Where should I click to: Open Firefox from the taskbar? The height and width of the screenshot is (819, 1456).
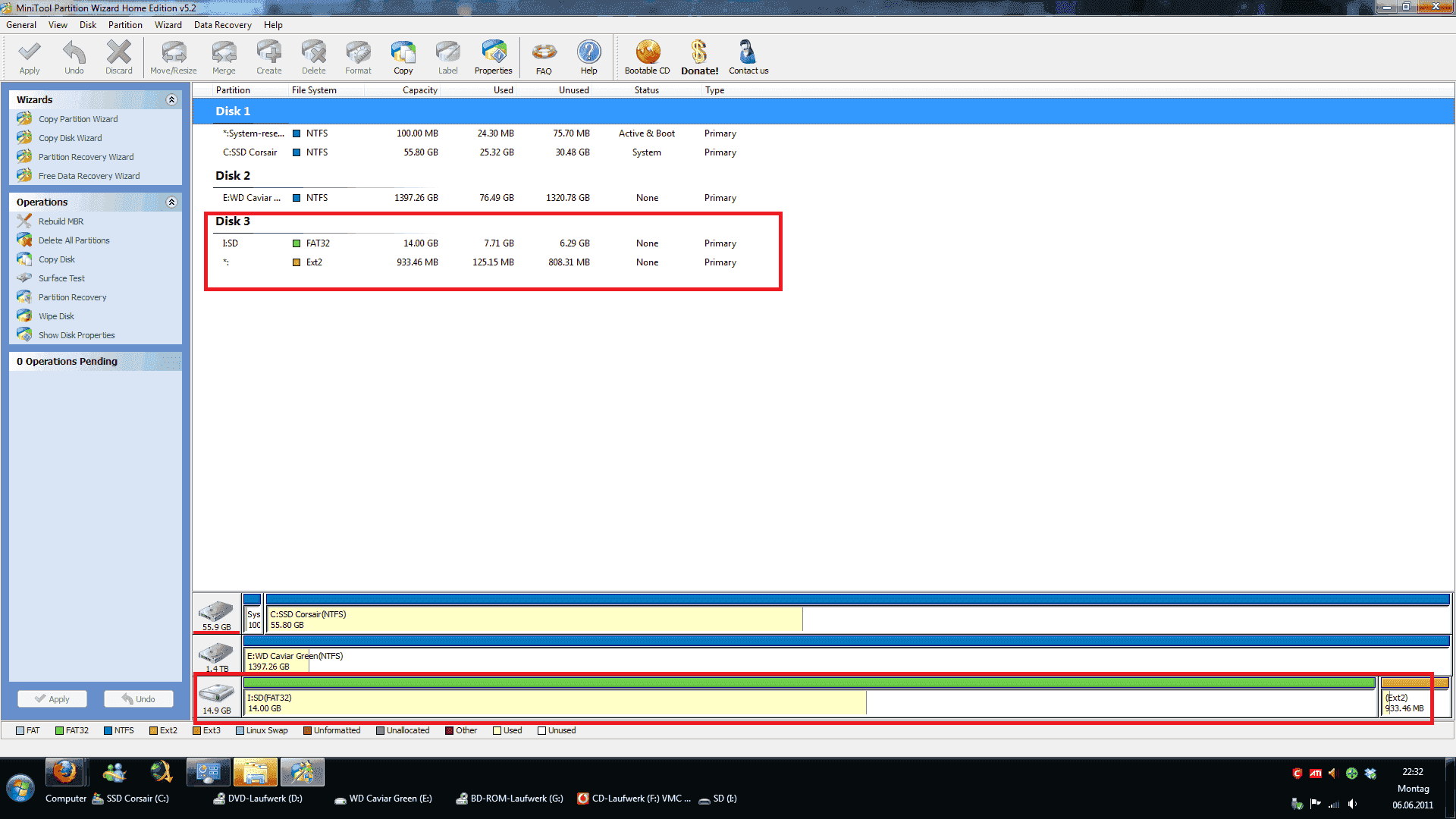point(64,772)
